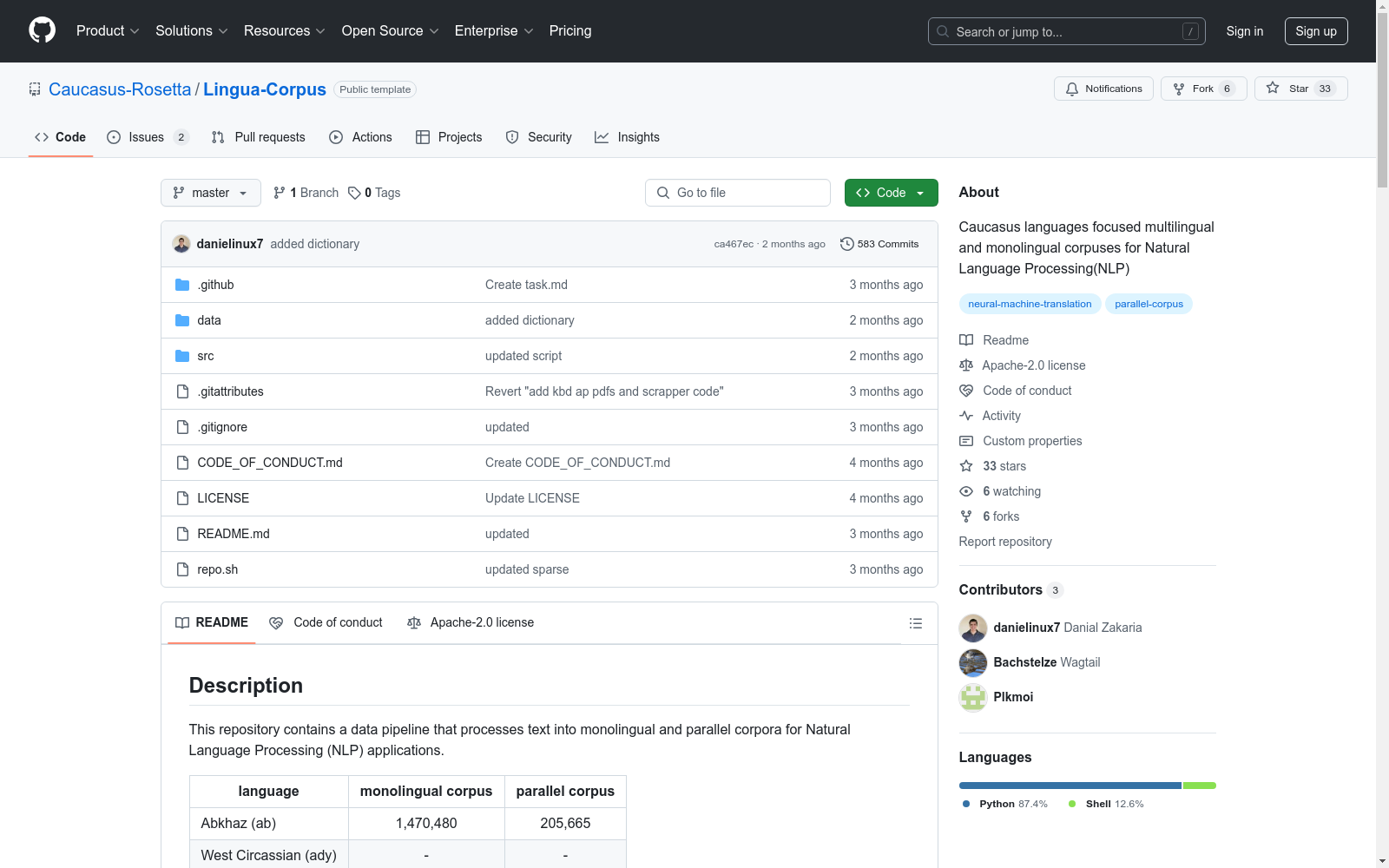Switch to the Issues tab
Viewport: 1389px width, 868px height.
(x=148, y=137)
